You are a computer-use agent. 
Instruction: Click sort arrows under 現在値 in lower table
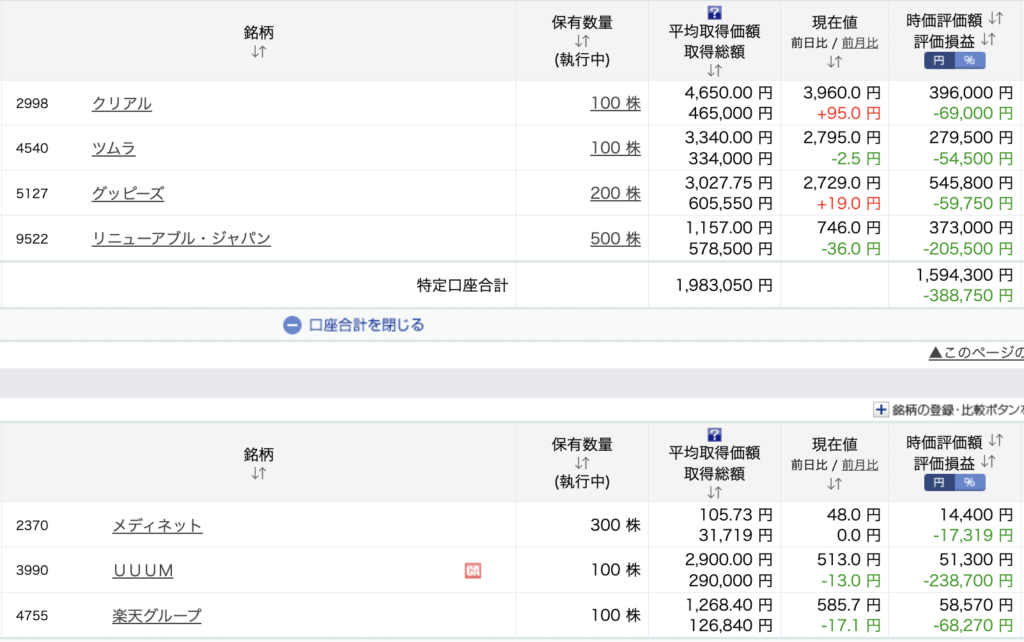834,483
